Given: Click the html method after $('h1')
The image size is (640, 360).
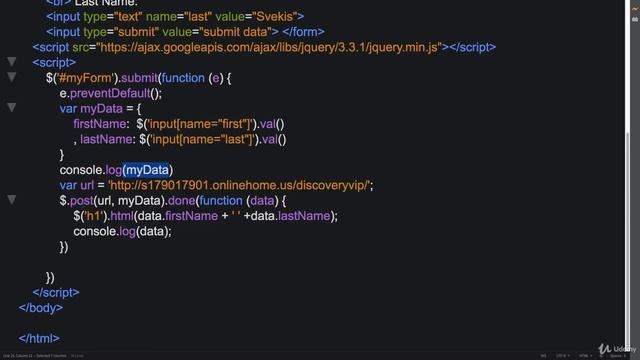Looking at the screenshot, I should pyautogui.click(x=122, y=216).
